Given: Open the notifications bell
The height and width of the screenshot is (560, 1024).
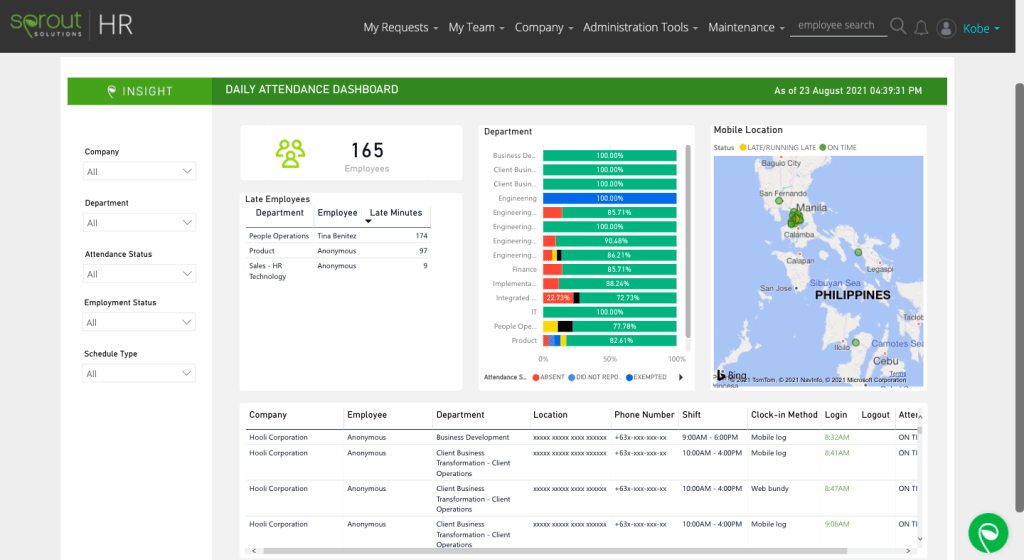Looking at the screenshot, I should [x=921, y=28].
